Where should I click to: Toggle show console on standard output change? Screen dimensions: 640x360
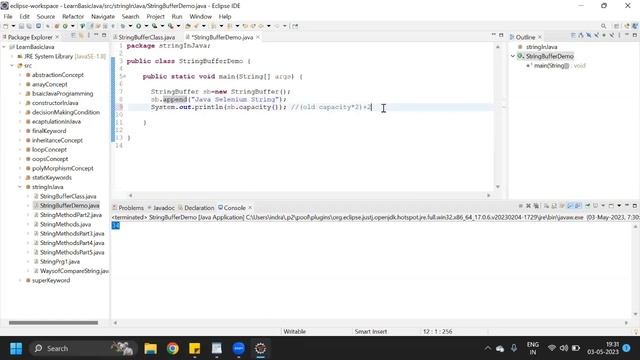(570, 206)
